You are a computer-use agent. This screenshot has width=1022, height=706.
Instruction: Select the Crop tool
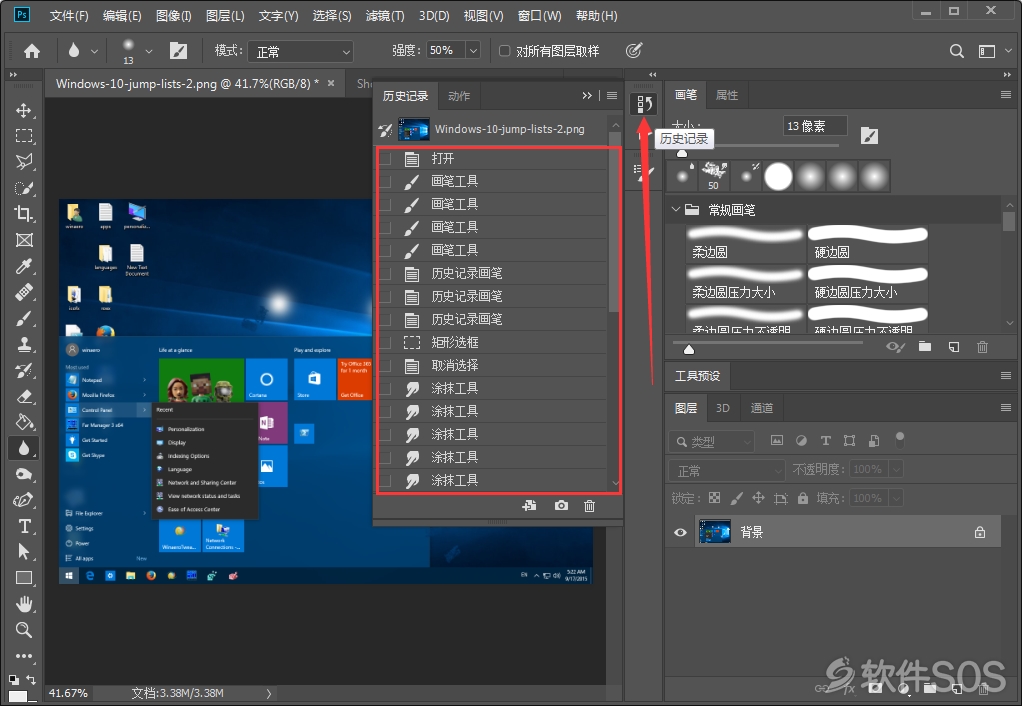pyautogui.click(x=24, y=214)
